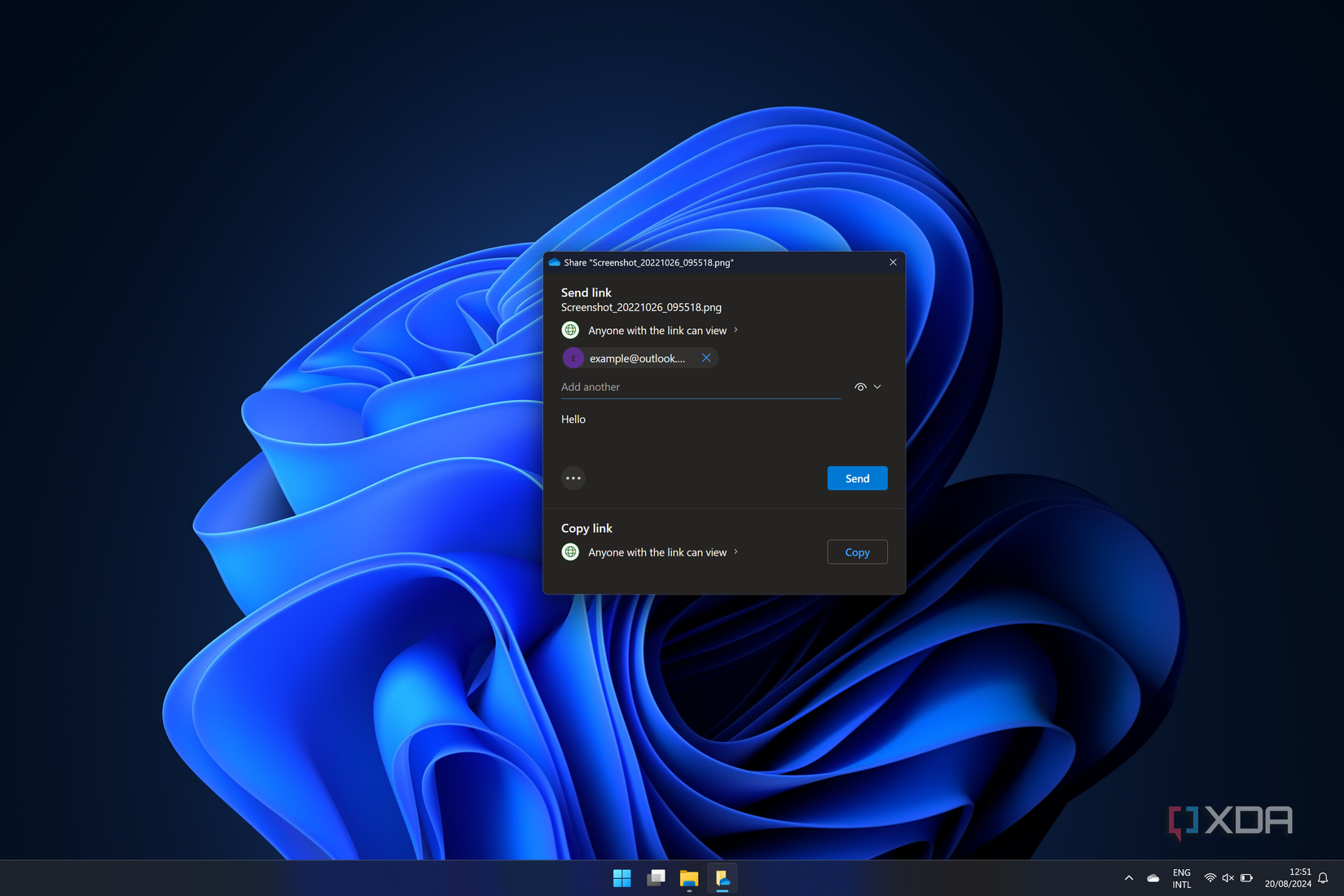The height and width of the screenshot is (896, 1344).
Task: Click the globe icon under Copy link
Action: (570, 552)
